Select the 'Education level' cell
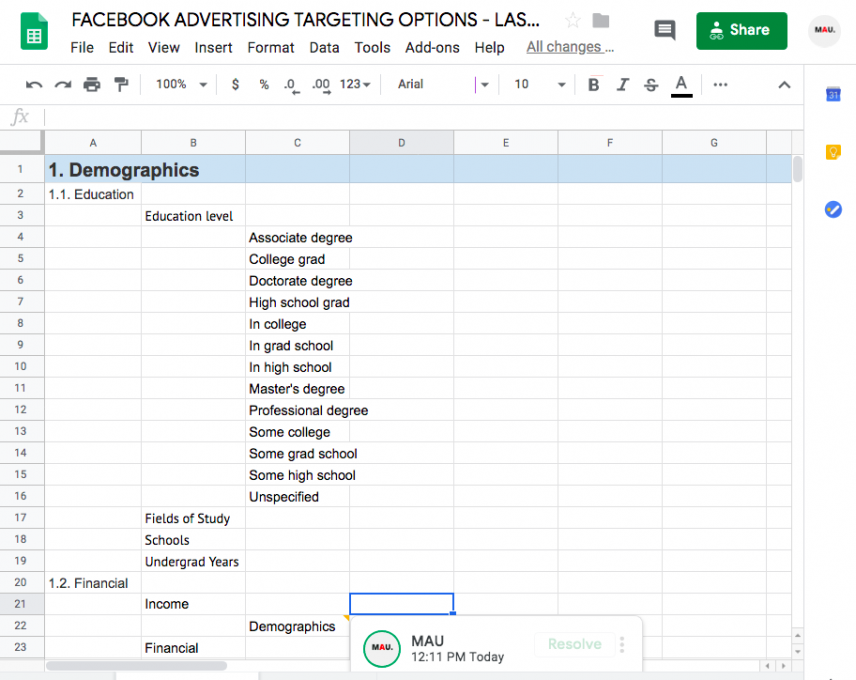Screen dimensions: 856x680 pyautogui.click(x=193, y=216)
